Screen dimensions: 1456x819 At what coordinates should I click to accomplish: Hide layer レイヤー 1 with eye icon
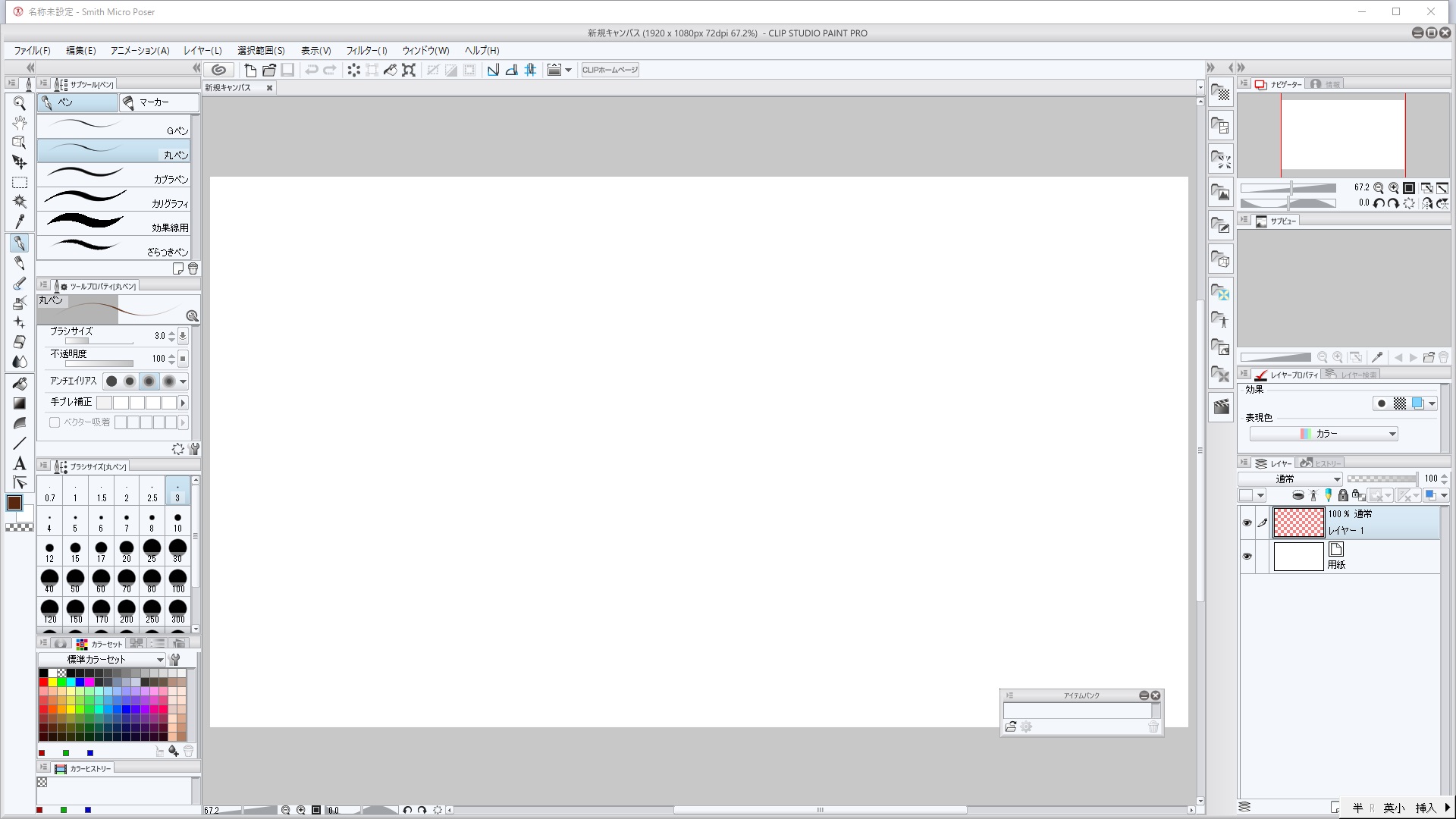click(1247, 523)
